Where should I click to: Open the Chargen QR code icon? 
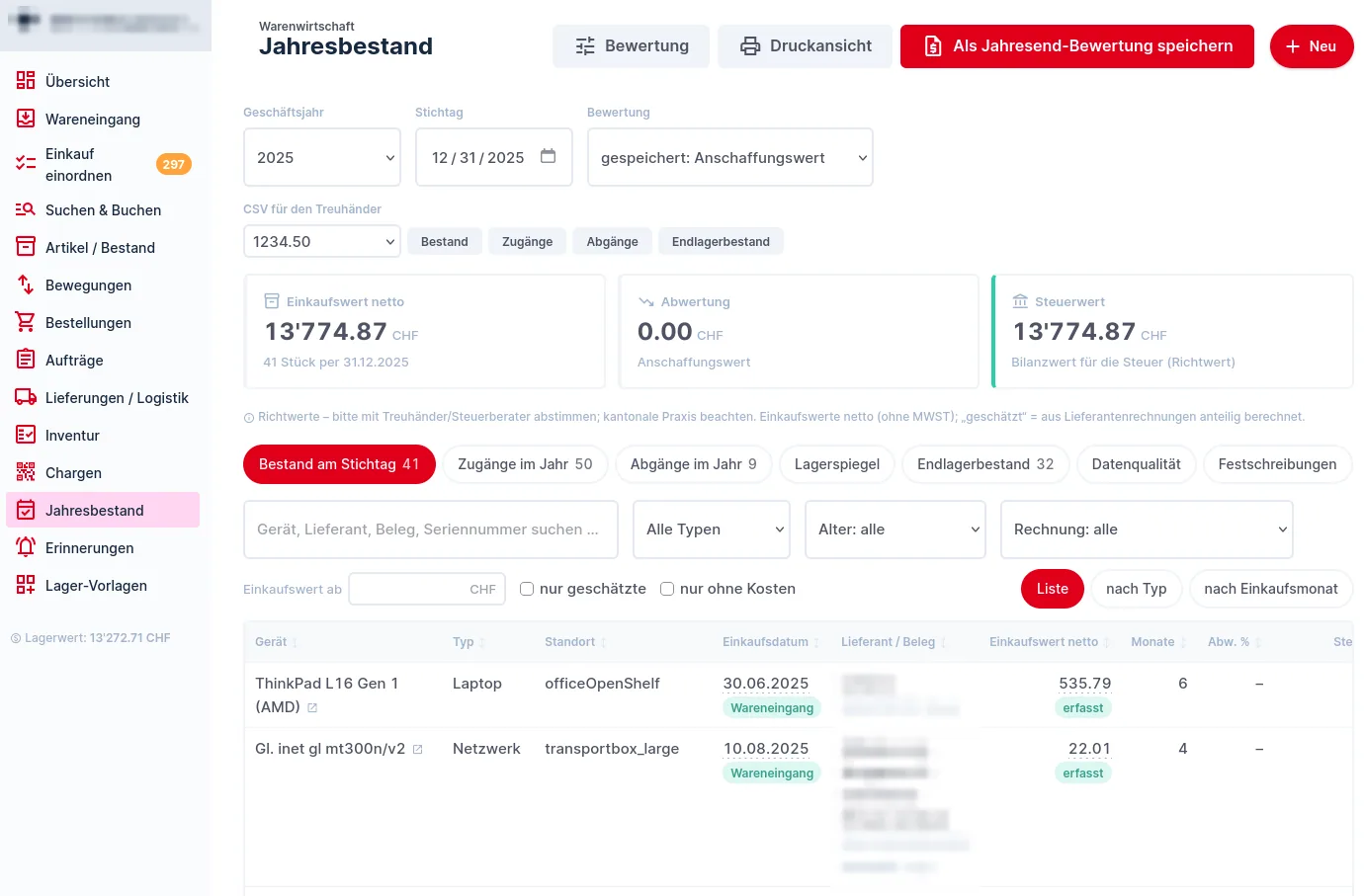tap(26, 472)
